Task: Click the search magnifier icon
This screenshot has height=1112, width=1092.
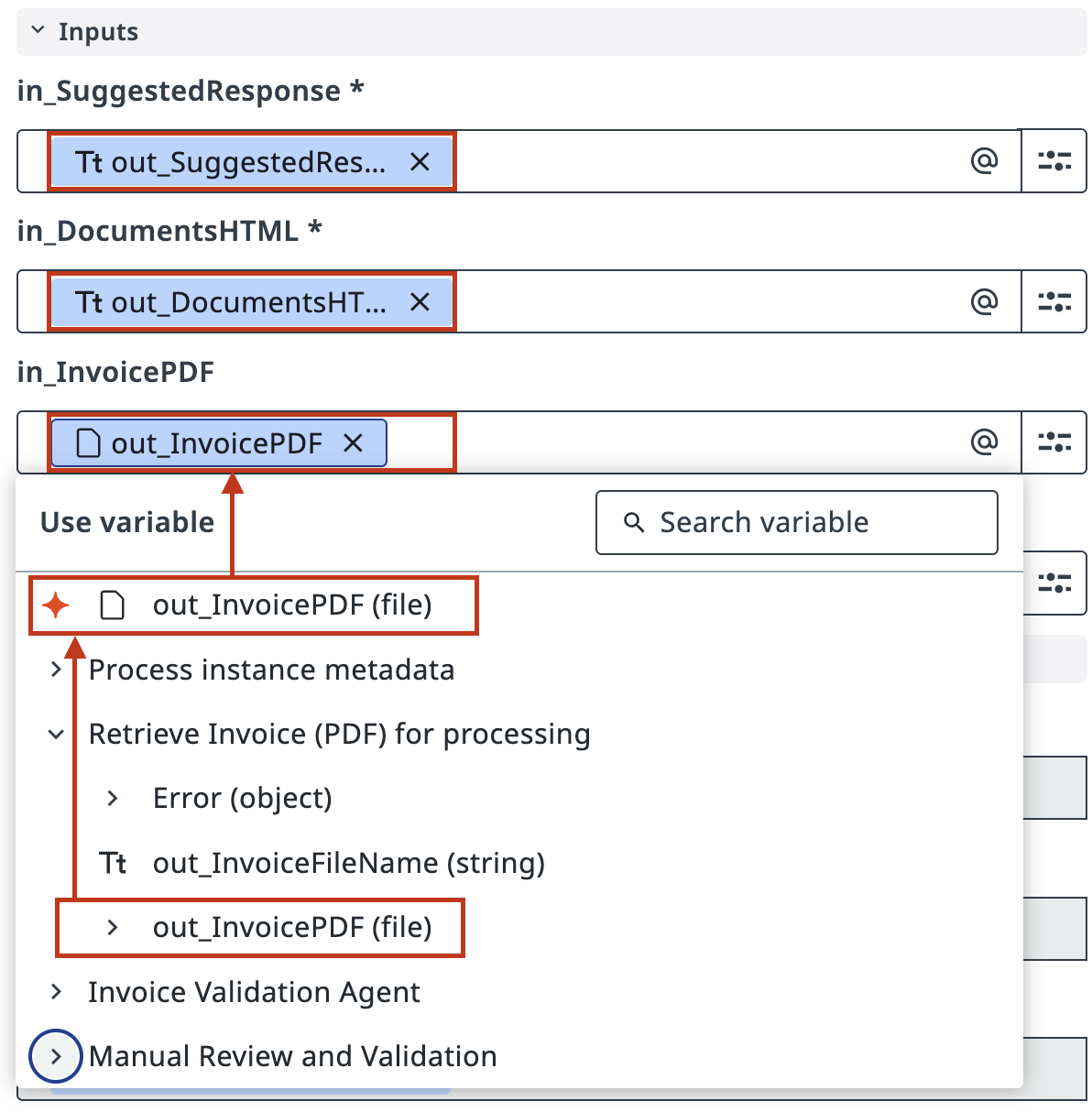Action: pyautogui.click(x=633, y=522)
